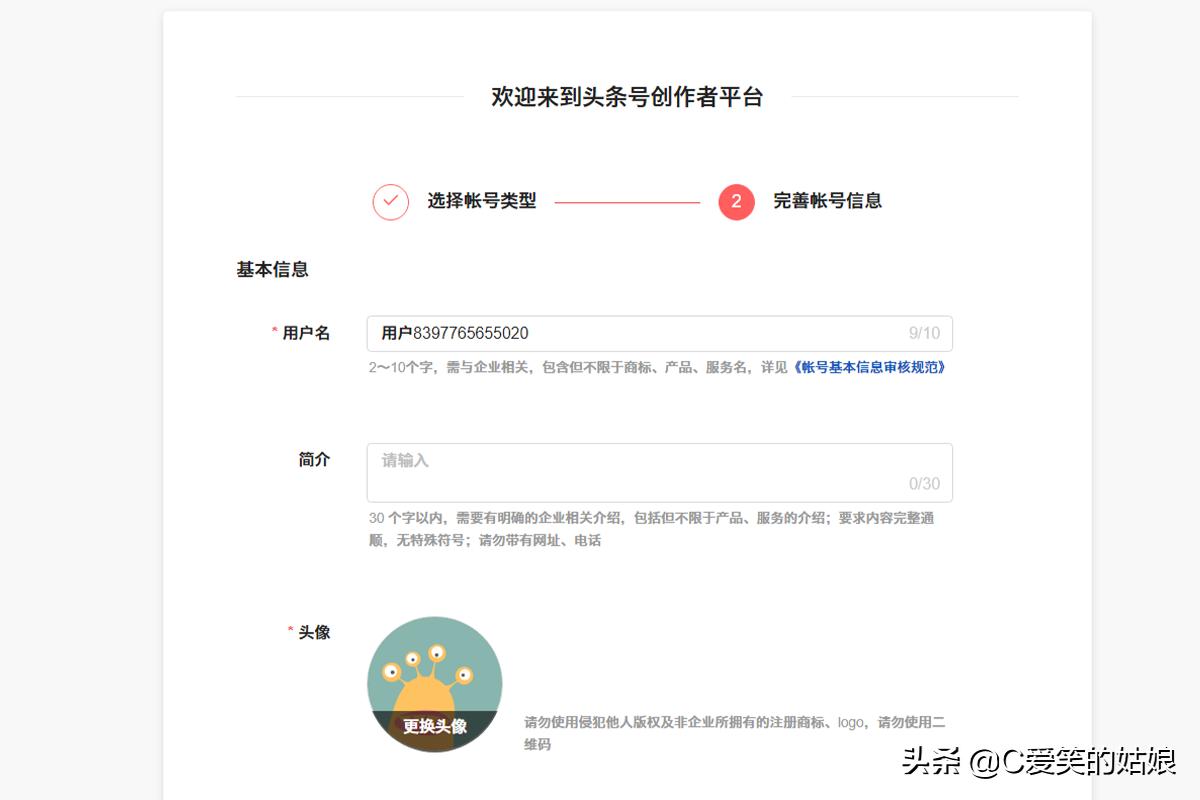1200x800 pixels.
Task: Click the 基本信息 section heading
Action: pyautogui.click(x=271, y=268)
